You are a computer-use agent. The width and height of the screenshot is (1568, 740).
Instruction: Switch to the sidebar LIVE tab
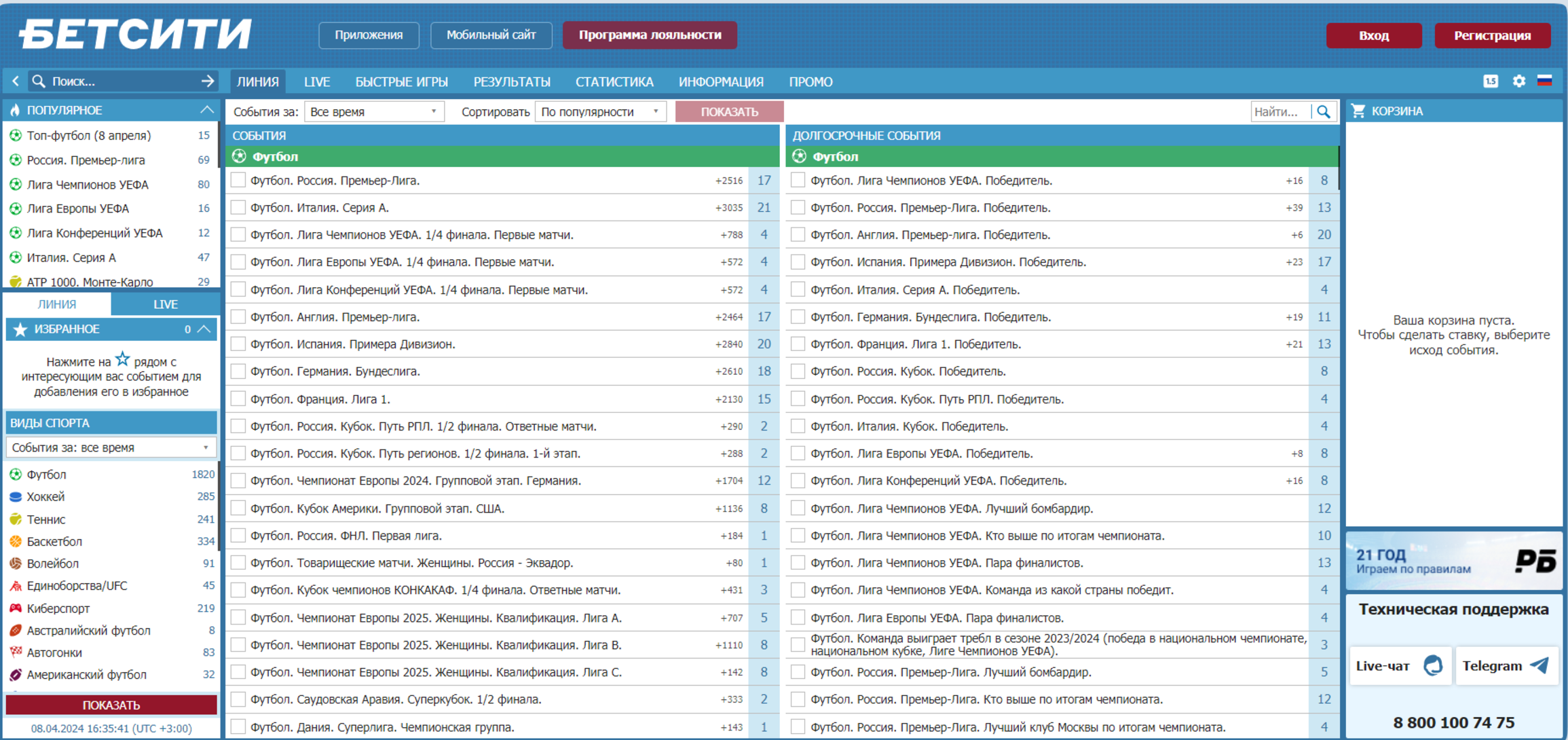pos(165,304)
